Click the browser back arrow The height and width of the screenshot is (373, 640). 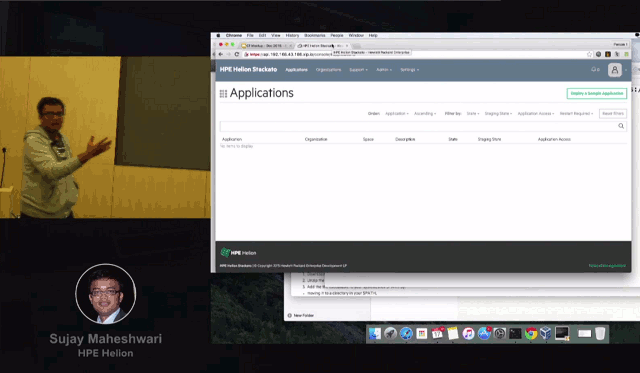(x=221, y=54)
